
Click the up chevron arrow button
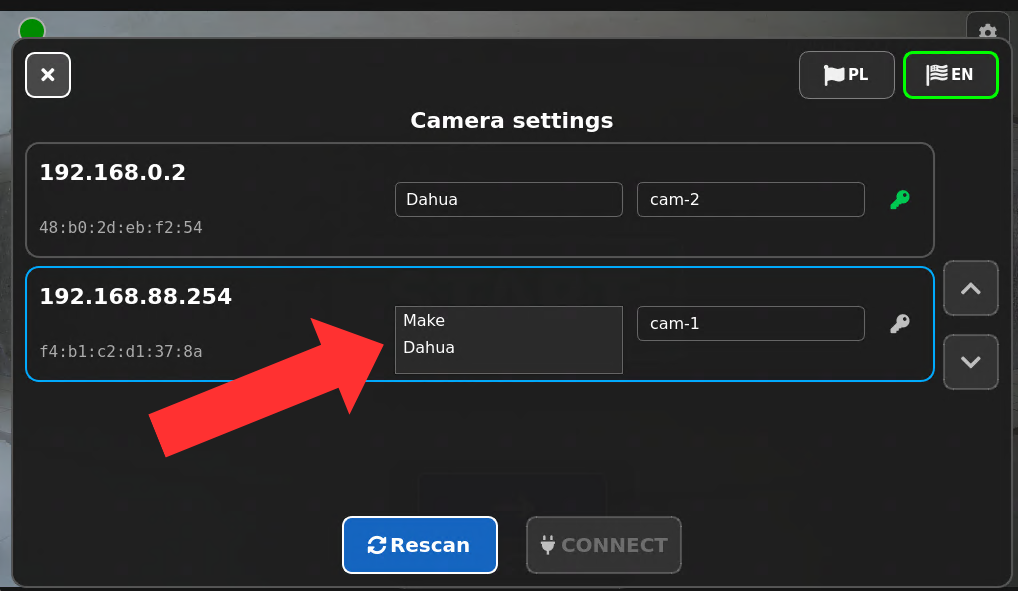pyautogui.click(x=971, y=288)
